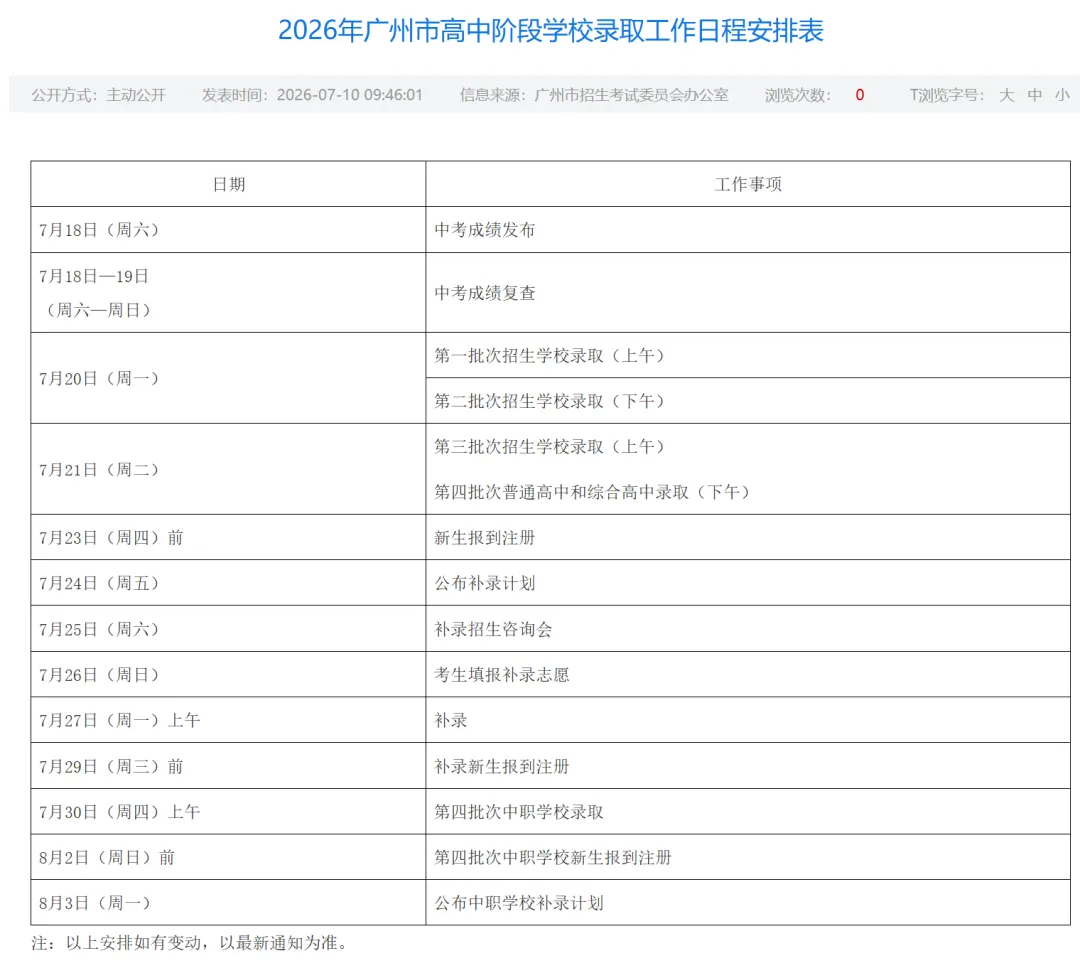Select 第四批次普通高中和综合高中录取（下午） text
The width and height of the screenshot is (1080, 978).
(592, 492)
